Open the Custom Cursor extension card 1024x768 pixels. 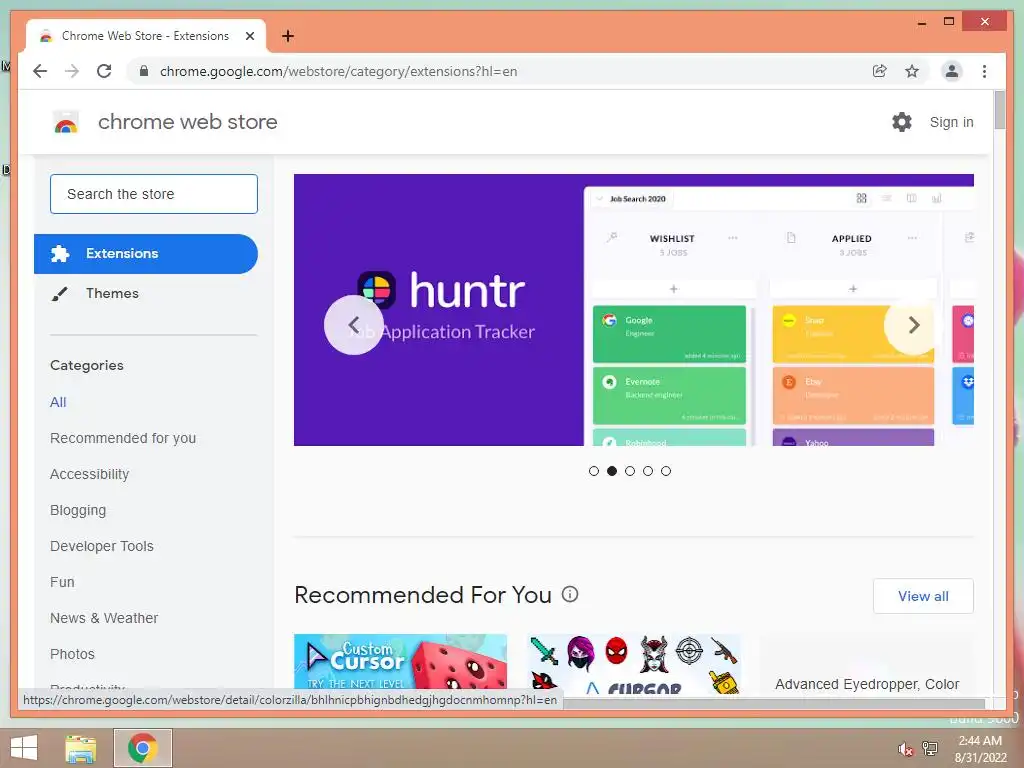pos(400,661)
